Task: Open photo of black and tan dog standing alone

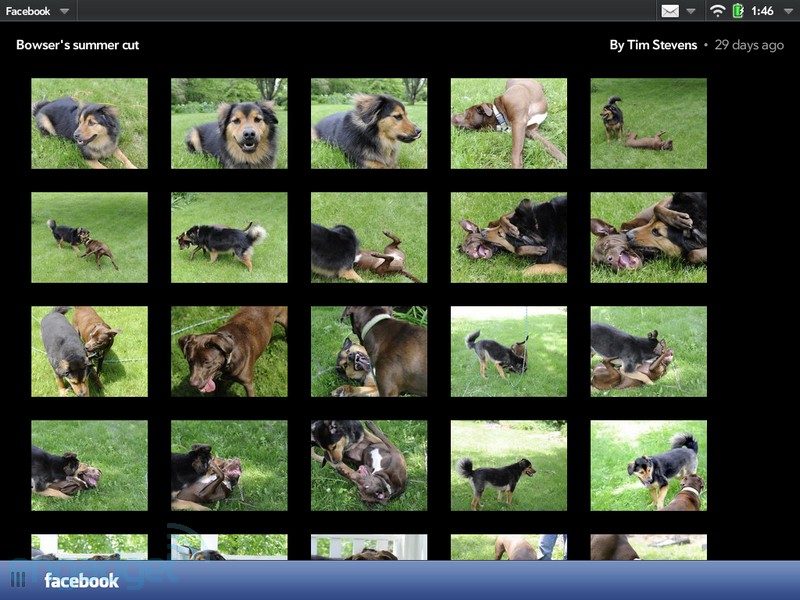Action: coord(509,465)
